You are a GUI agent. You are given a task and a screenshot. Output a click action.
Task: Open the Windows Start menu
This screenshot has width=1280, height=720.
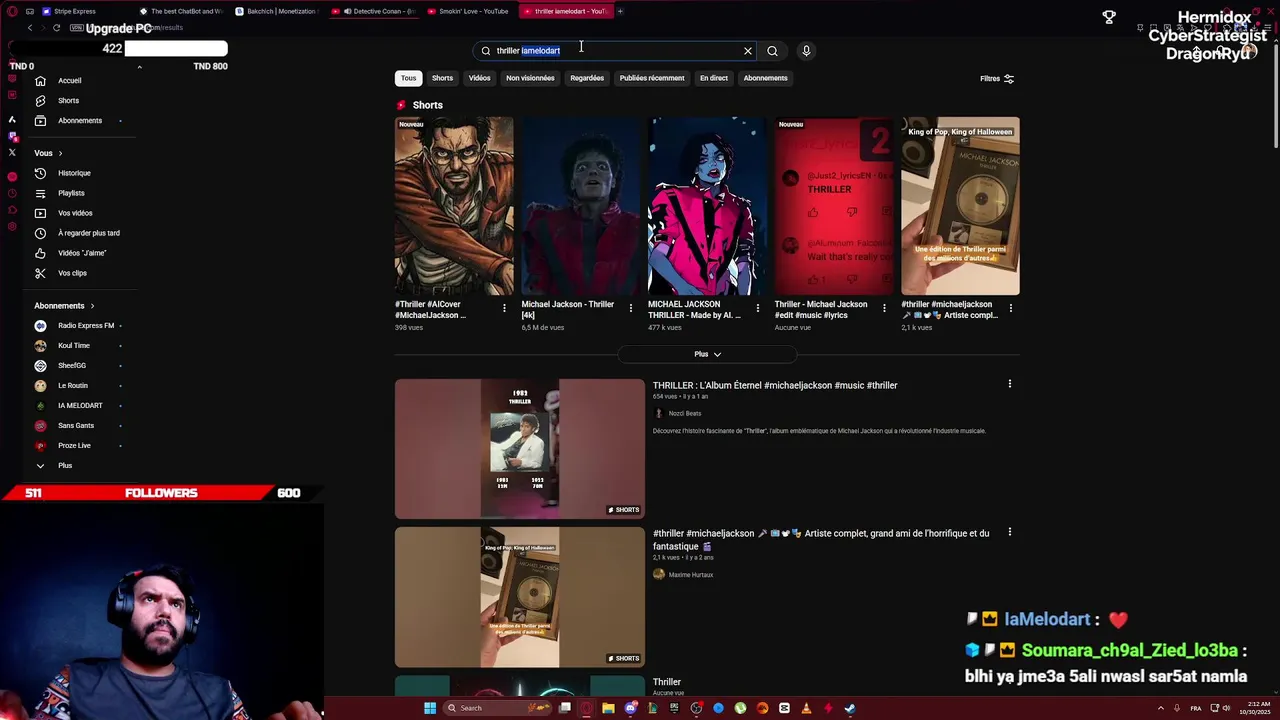tap(430, 708)
